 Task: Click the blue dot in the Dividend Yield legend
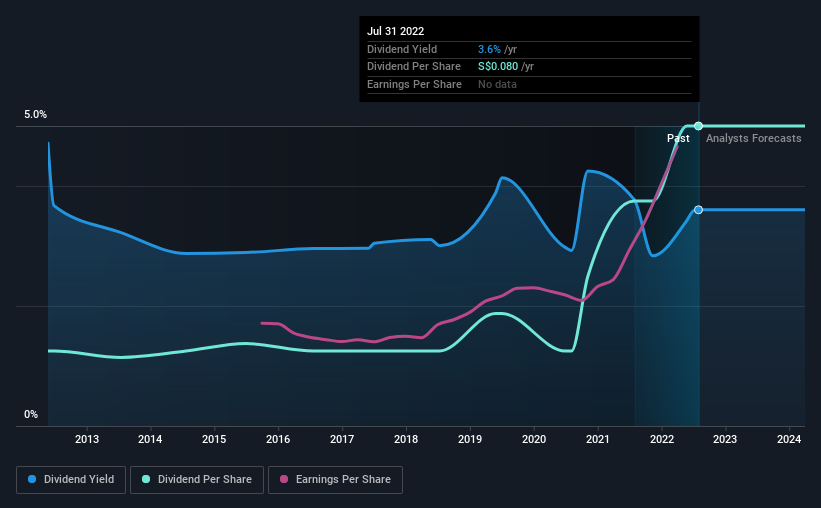tap(33, 480)
